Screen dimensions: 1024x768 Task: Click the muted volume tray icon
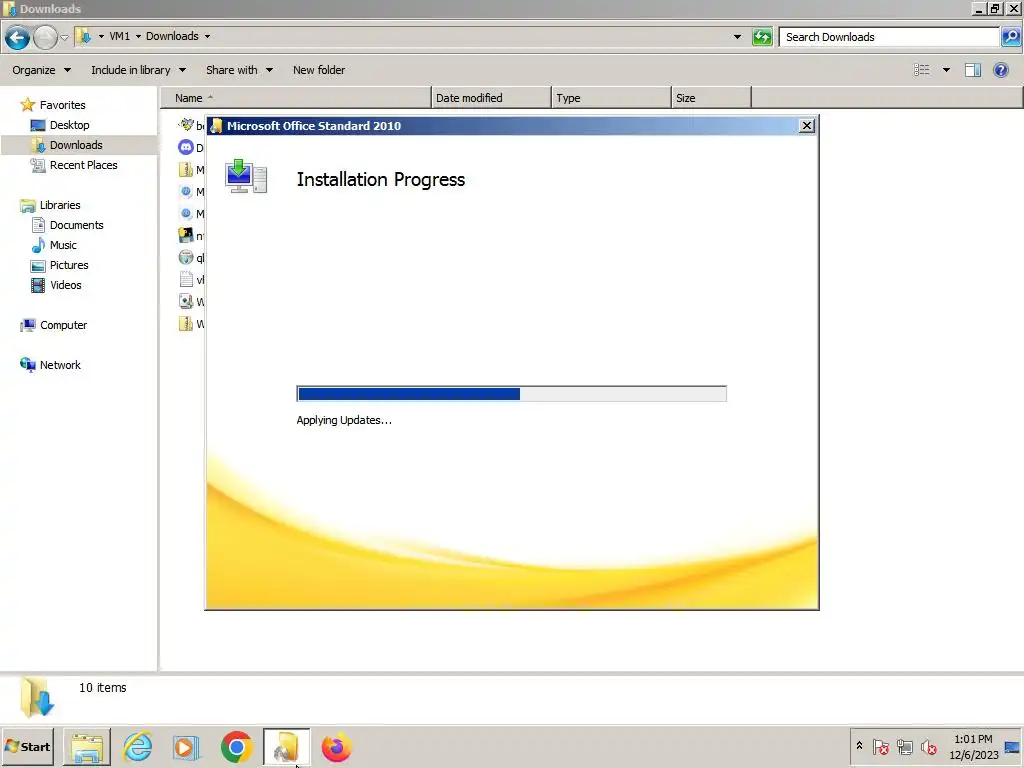(x=928, y=746)
